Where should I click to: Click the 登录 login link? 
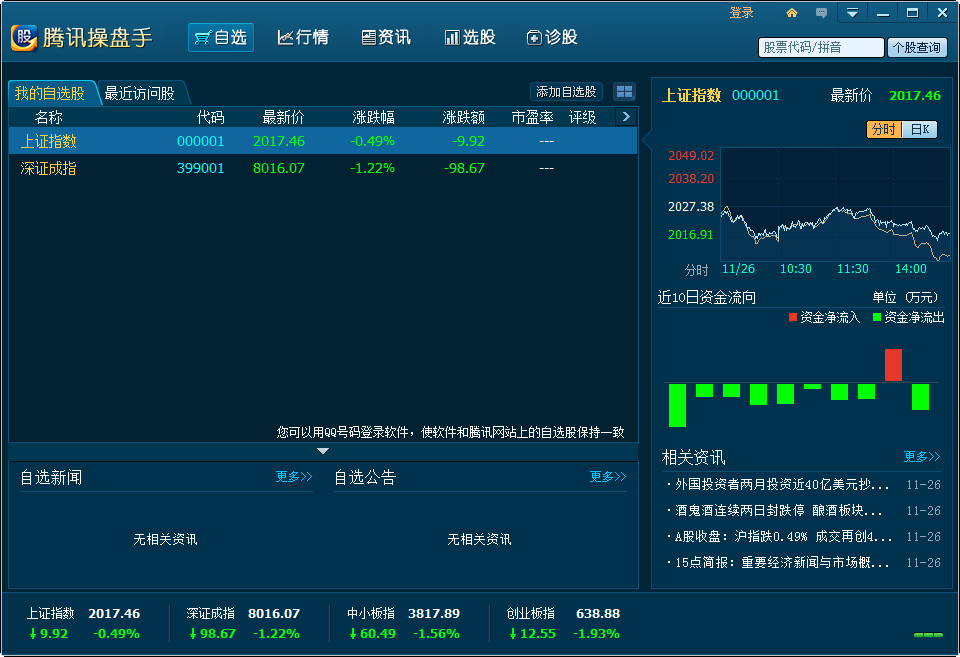[741, 13]
